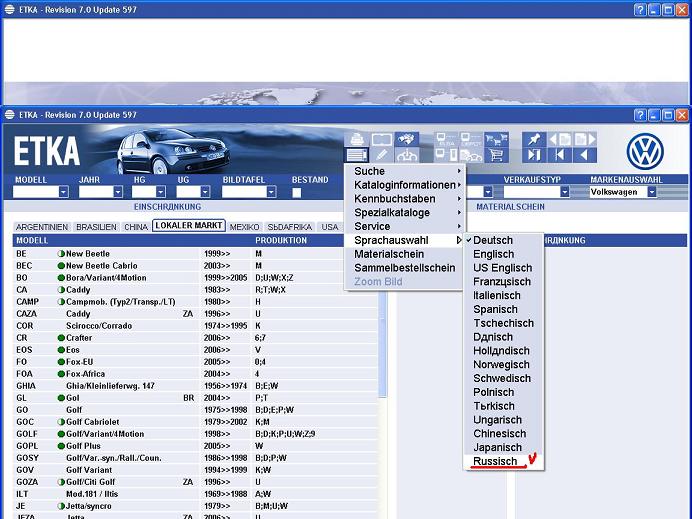Screen dimensions: 692x519
Task: Switch to the ARGENTINIEN tab
Action: point(42,227)
